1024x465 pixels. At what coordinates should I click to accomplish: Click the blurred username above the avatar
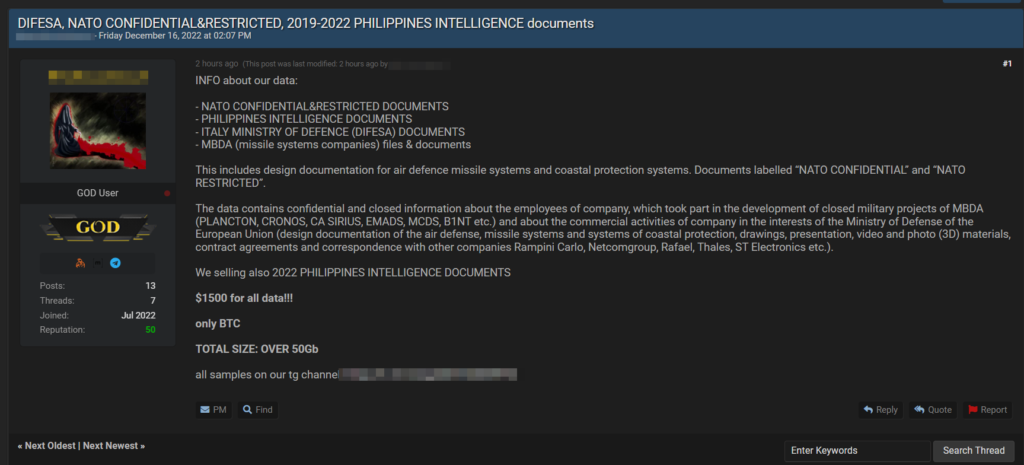coord(98,76)
